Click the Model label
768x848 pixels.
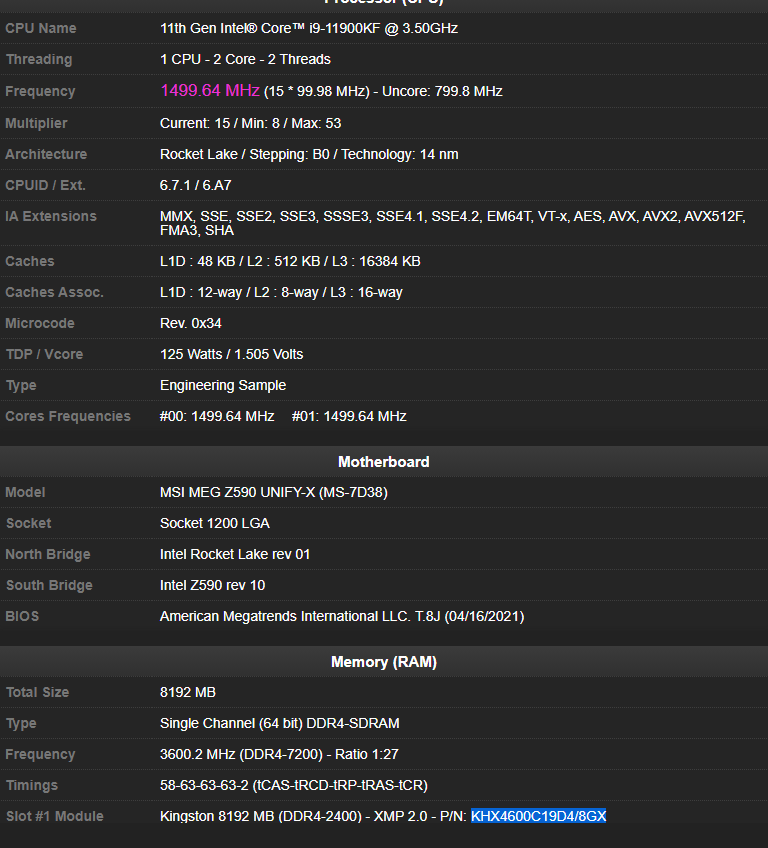click(25, 492)
